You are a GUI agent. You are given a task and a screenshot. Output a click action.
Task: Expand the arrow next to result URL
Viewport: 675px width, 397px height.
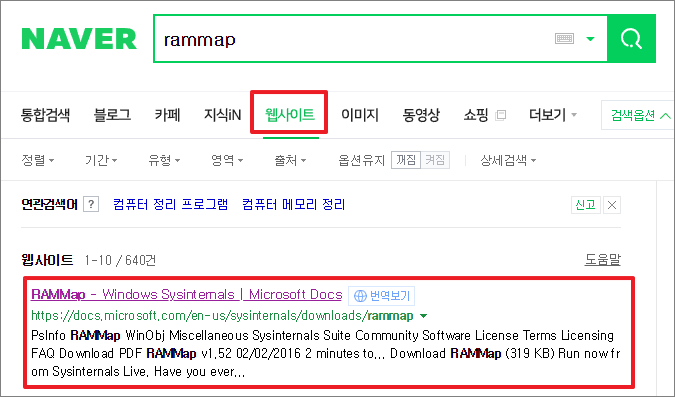[424, 316]
